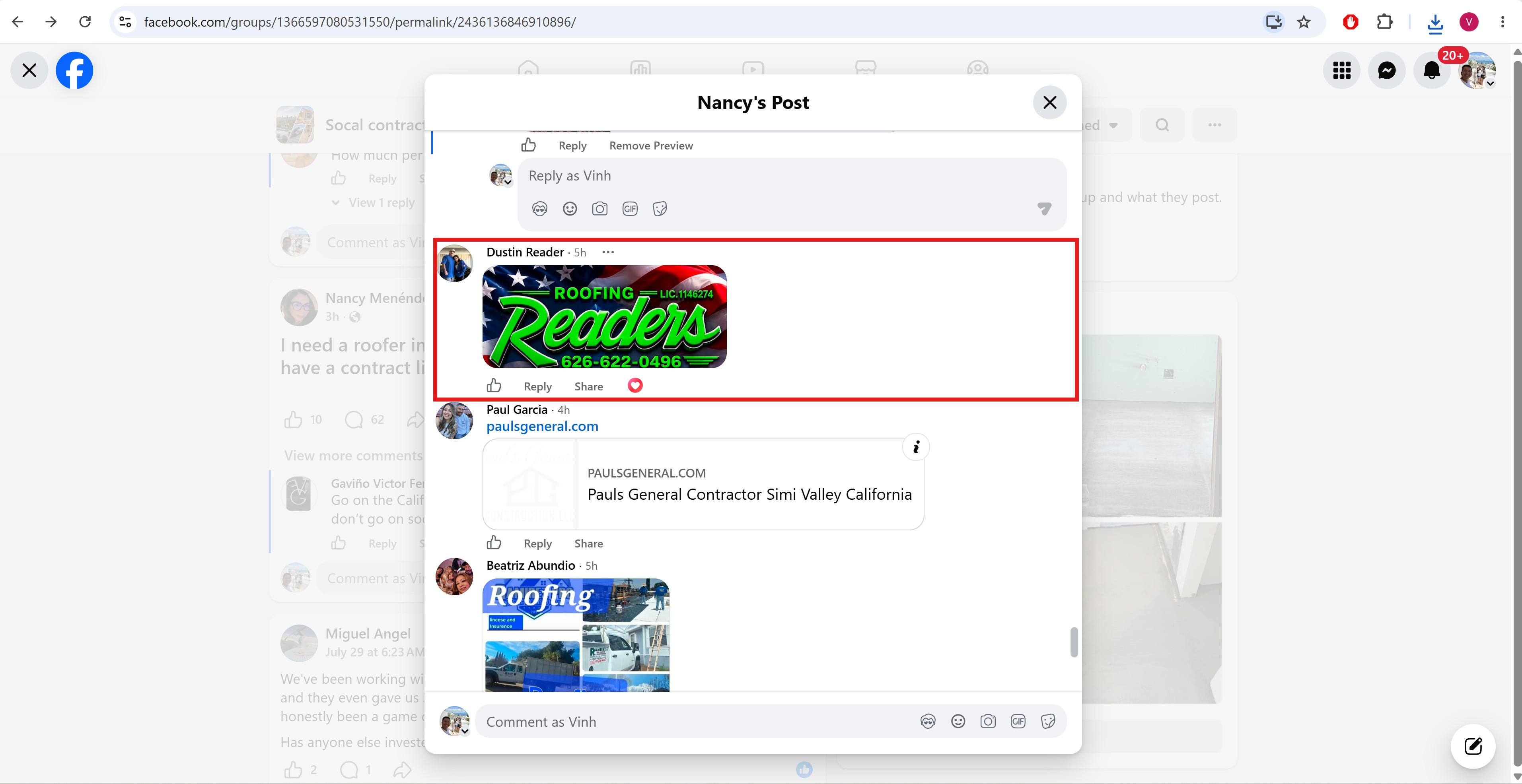The height and width of the screenshot is (784, 1522).
Task: Send the reply with the arrow icon
Action: point(1045,208)
